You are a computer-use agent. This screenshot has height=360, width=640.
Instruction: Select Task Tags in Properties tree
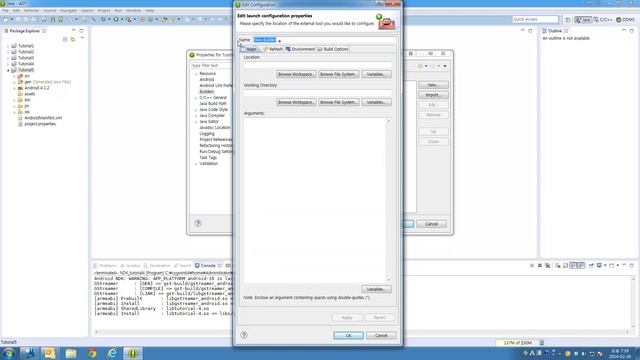click(x=208, y=158)
